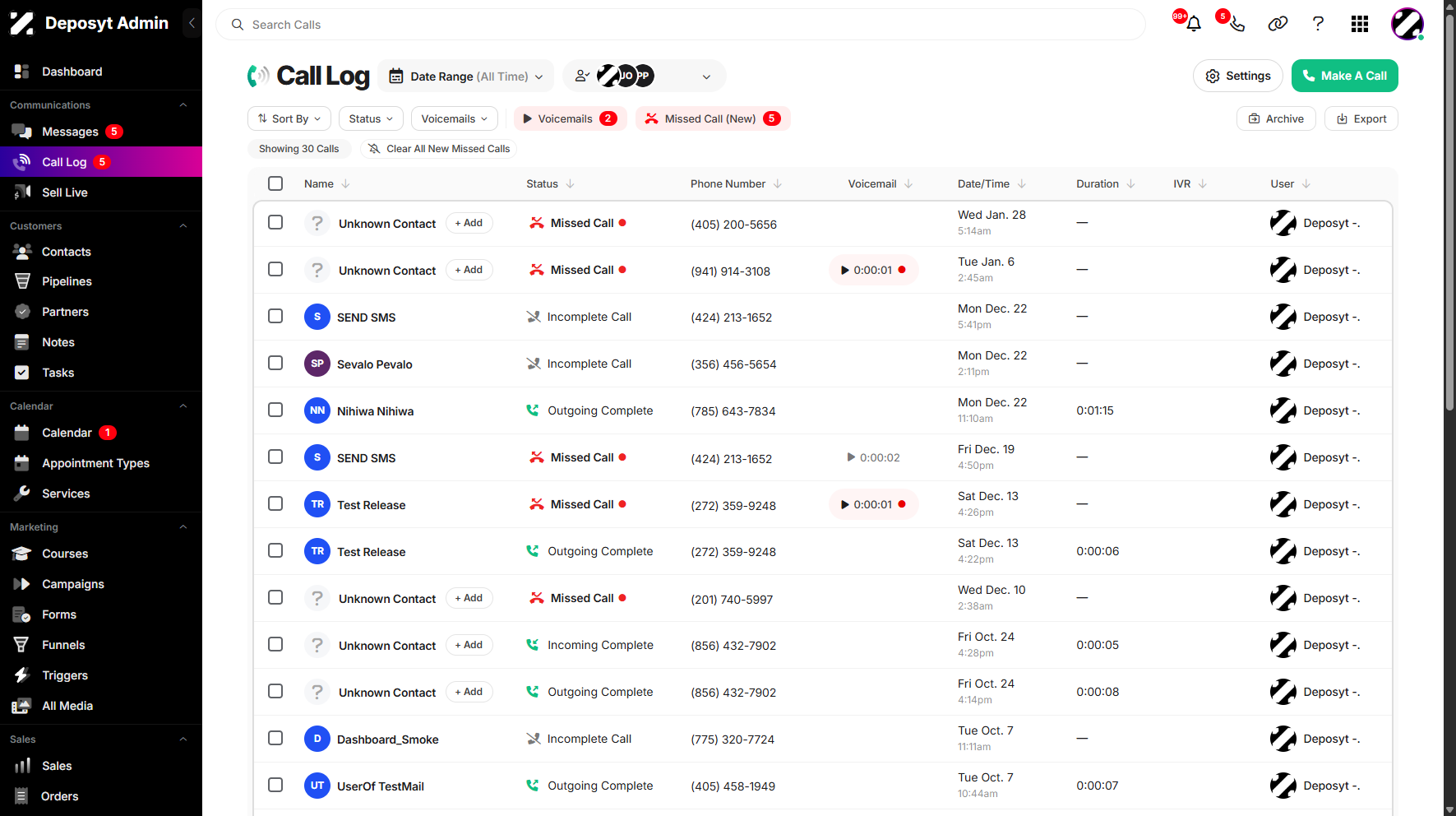This screenshot has width=1456, height=816.
Task: Click the link chain icon in the header
Action: [1278, 24]
